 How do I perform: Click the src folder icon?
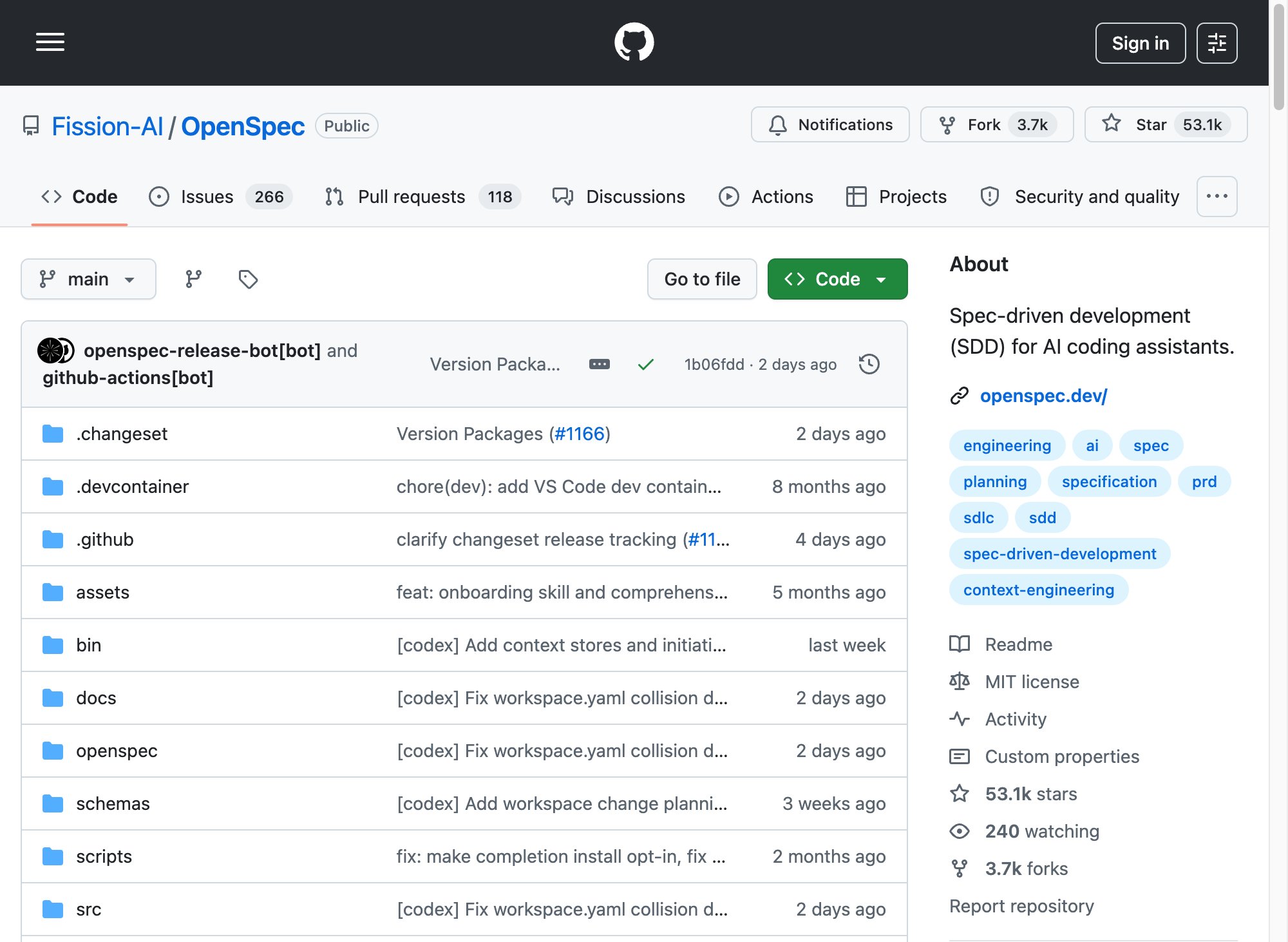coord(53,909)
